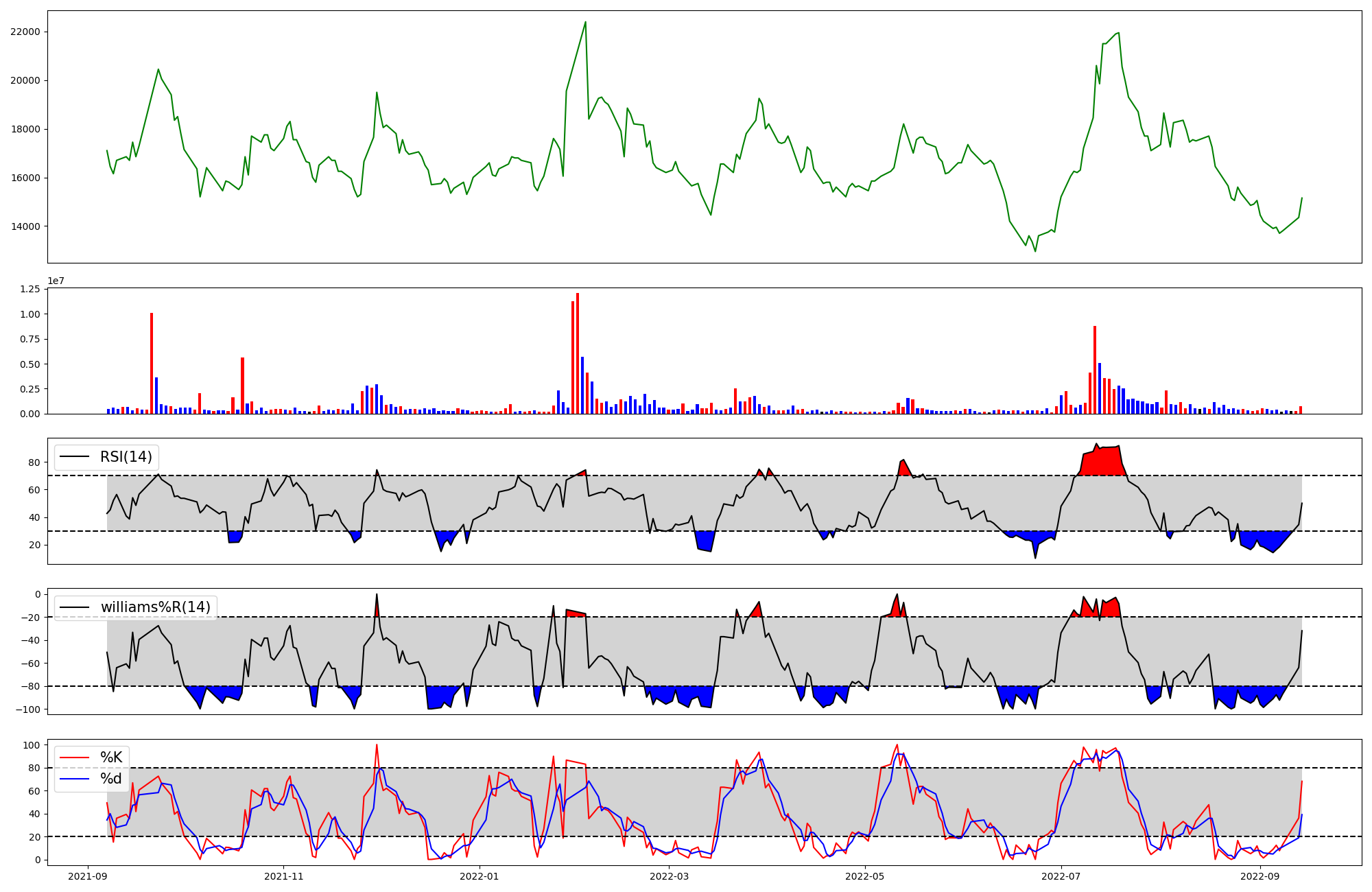Click the 2021-09 x-axis date label
Viewport: 1372px width, 892px height.
88,876
